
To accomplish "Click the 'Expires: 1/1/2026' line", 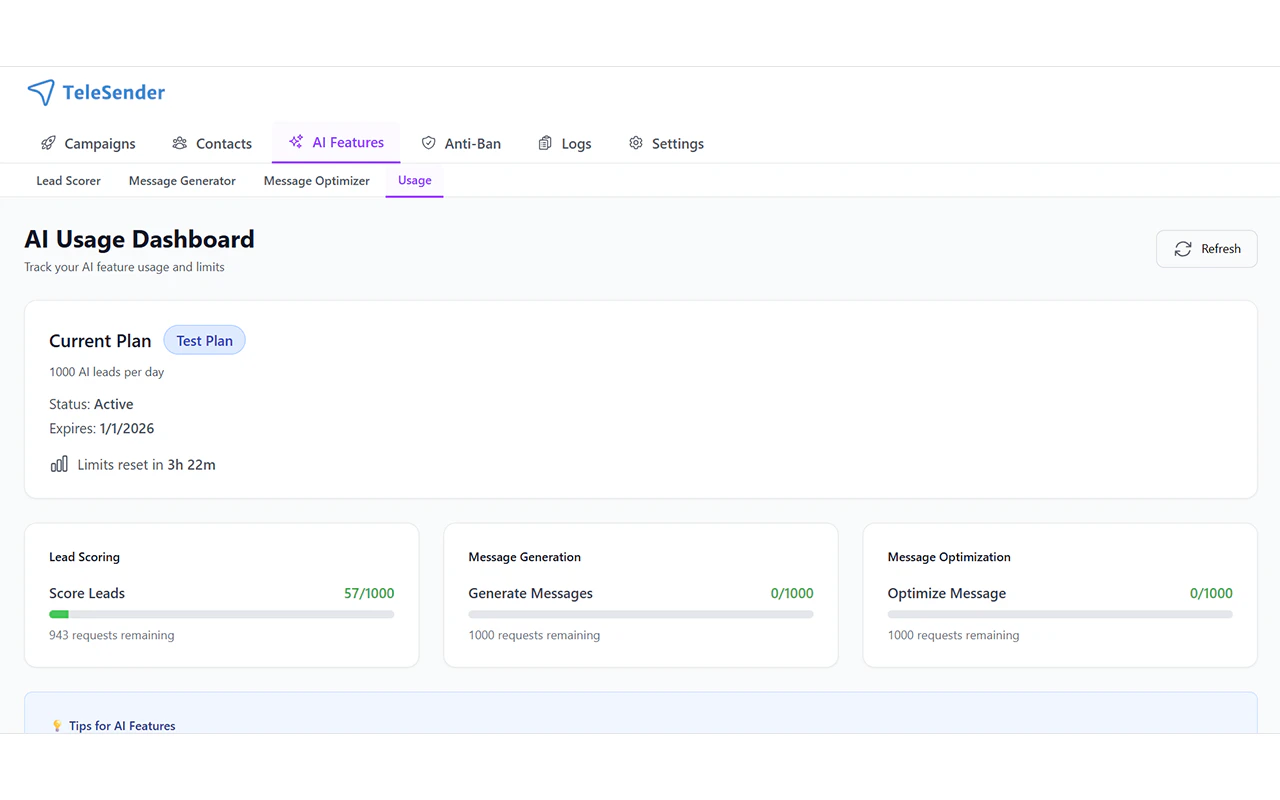I will tap(102, 428).
